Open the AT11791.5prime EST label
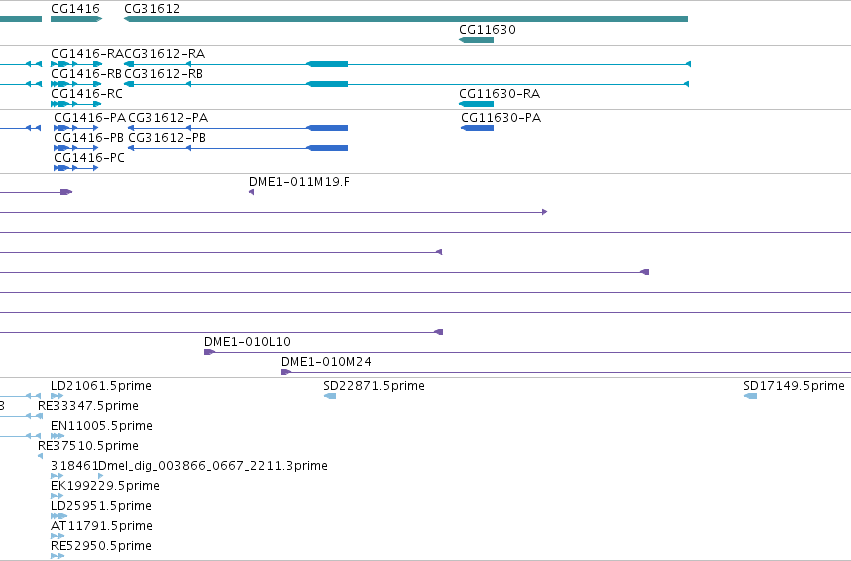 pyautogui.click(x=102, y=526)
